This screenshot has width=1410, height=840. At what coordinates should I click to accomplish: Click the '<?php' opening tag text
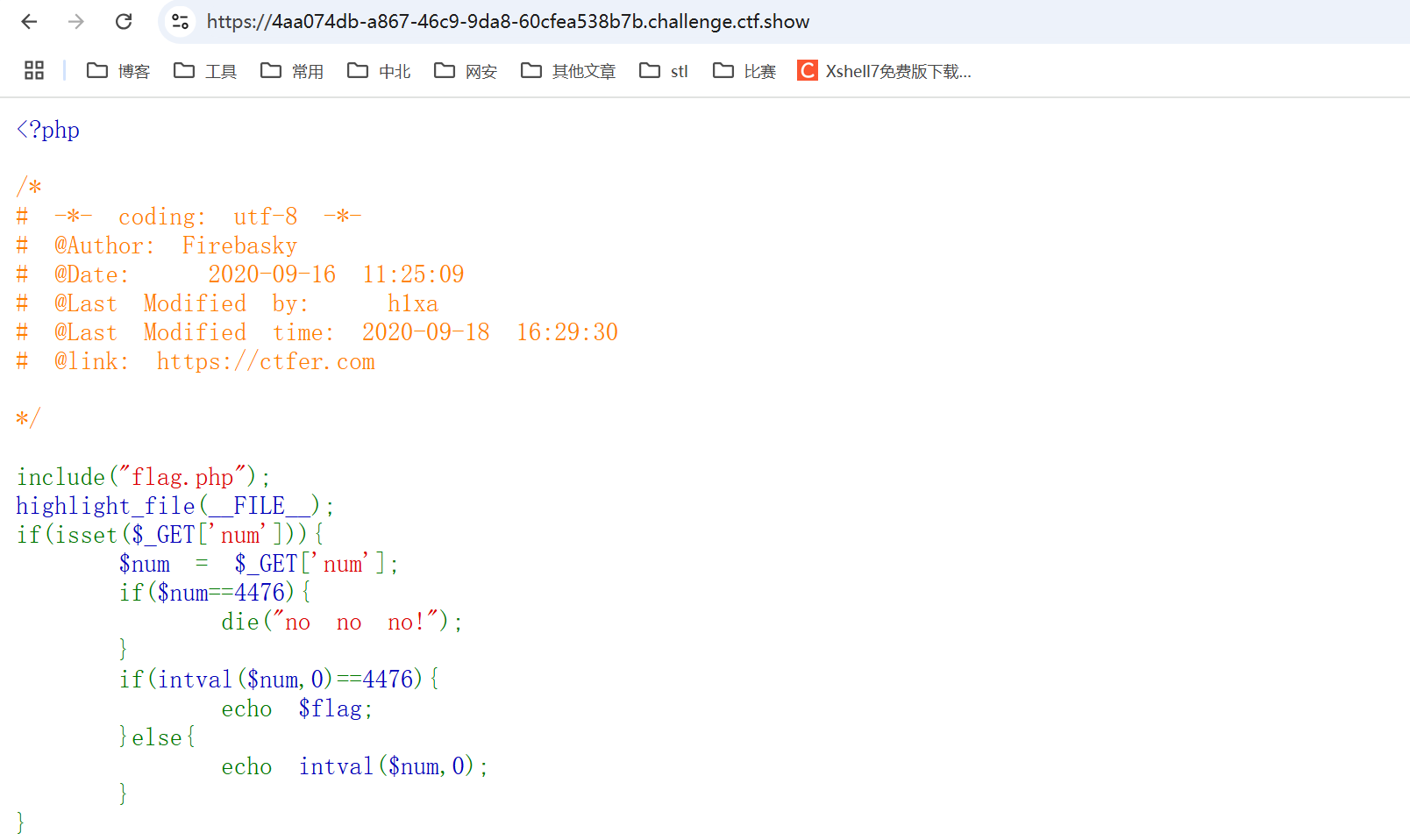tap(48, 130)
